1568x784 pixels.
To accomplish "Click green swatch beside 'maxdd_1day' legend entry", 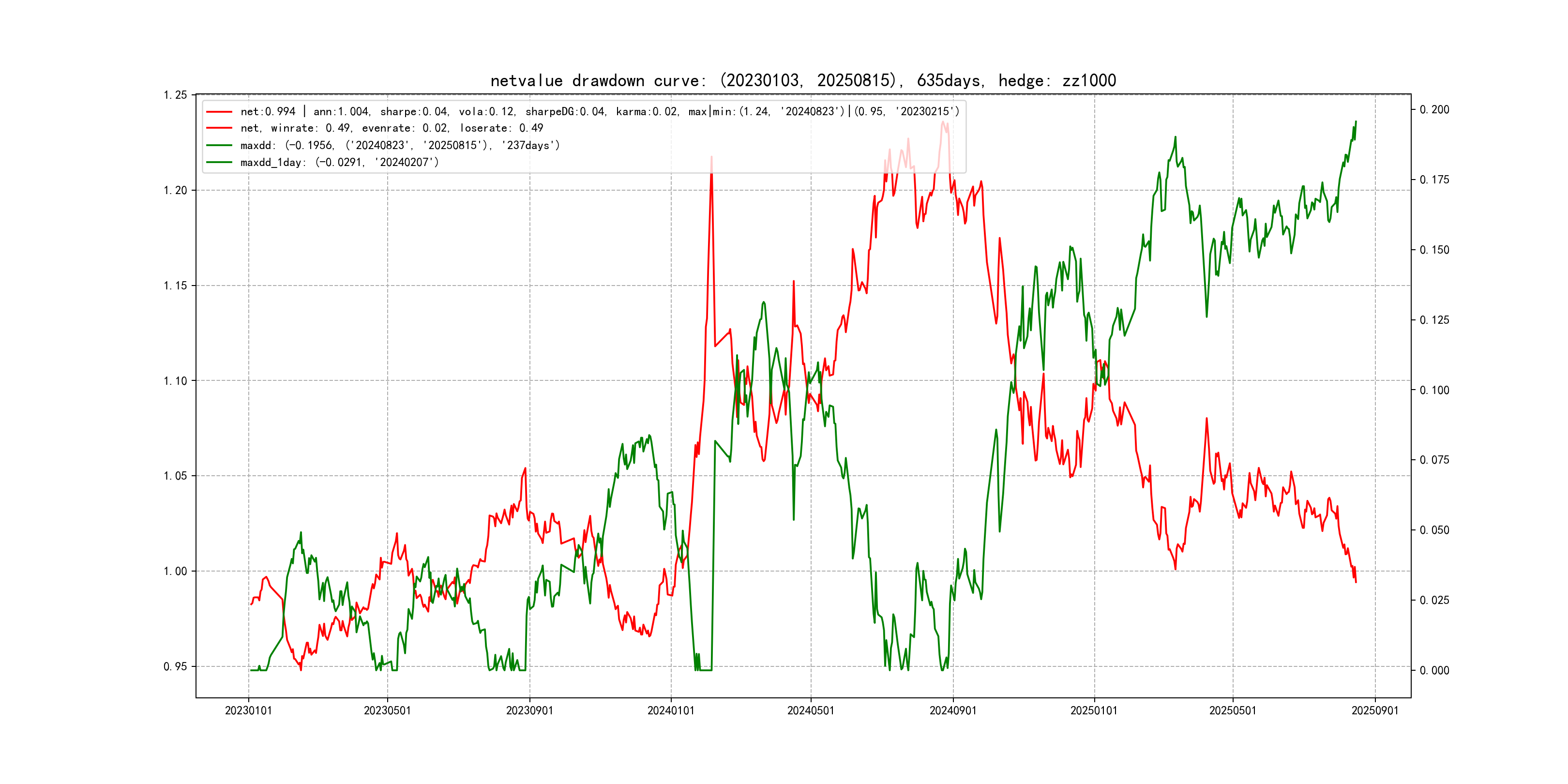I will [219, 163].
